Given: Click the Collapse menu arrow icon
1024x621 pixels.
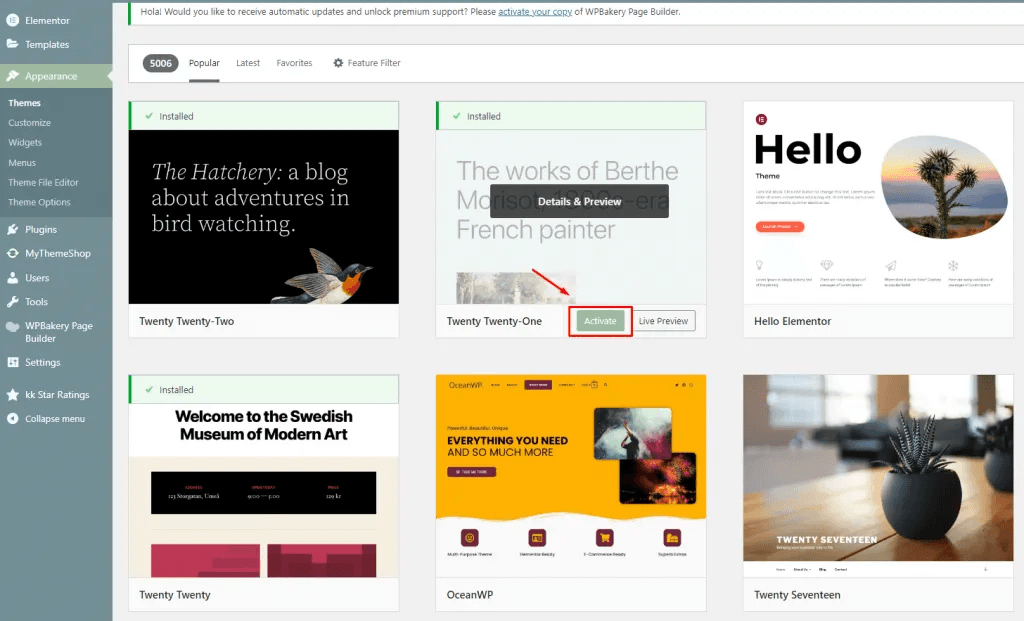Looking at the screenshot, I should (12, 419).
